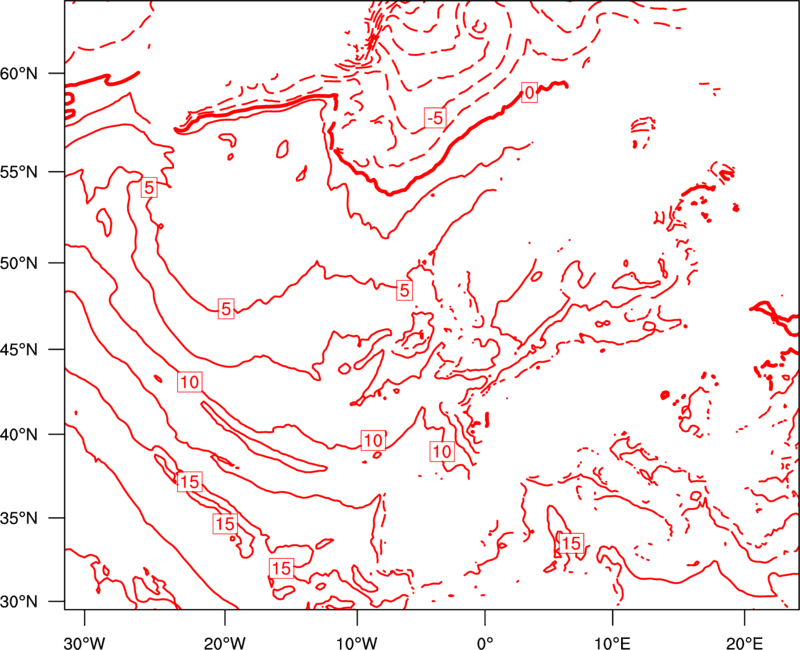Click the boxed -5 contour label
Screen dimensions: 800x650
tap(435, 118)
